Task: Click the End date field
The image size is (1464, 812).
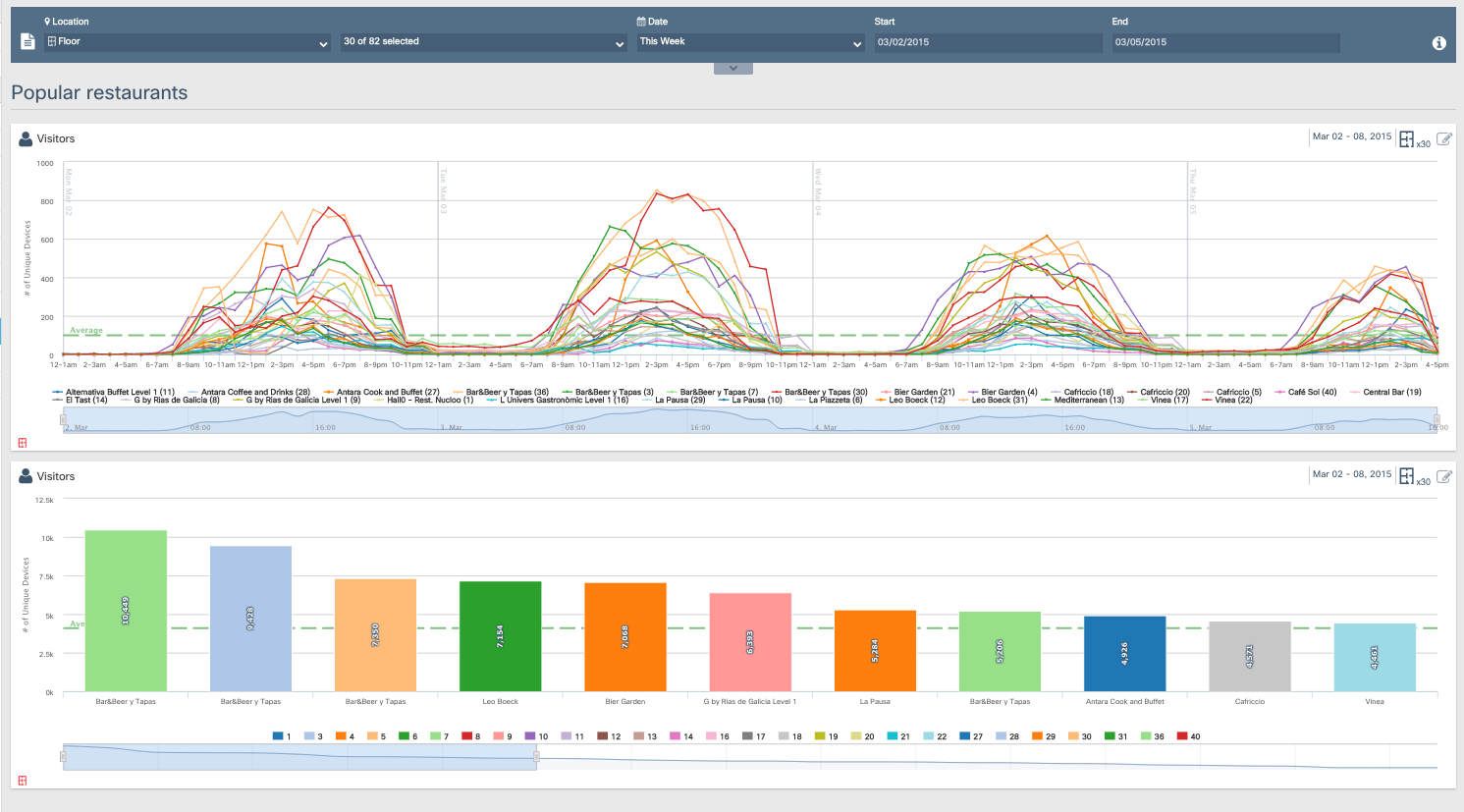Action: [x=1225, y=42]
